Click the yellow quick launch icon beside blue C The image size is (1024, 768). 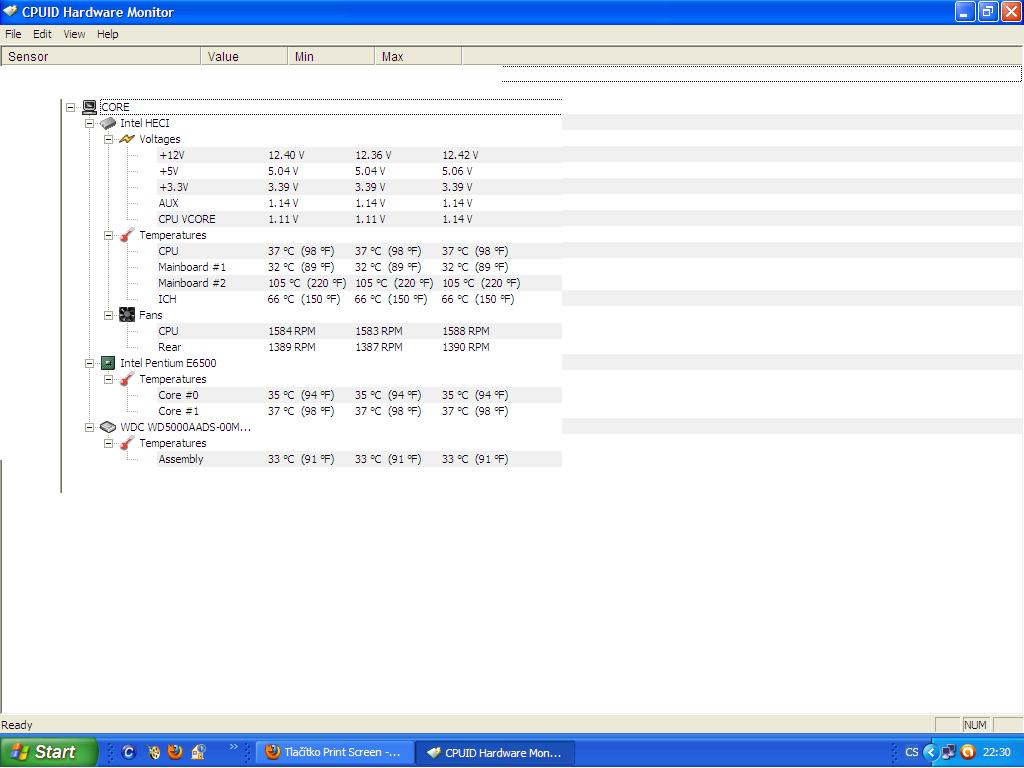153,752
